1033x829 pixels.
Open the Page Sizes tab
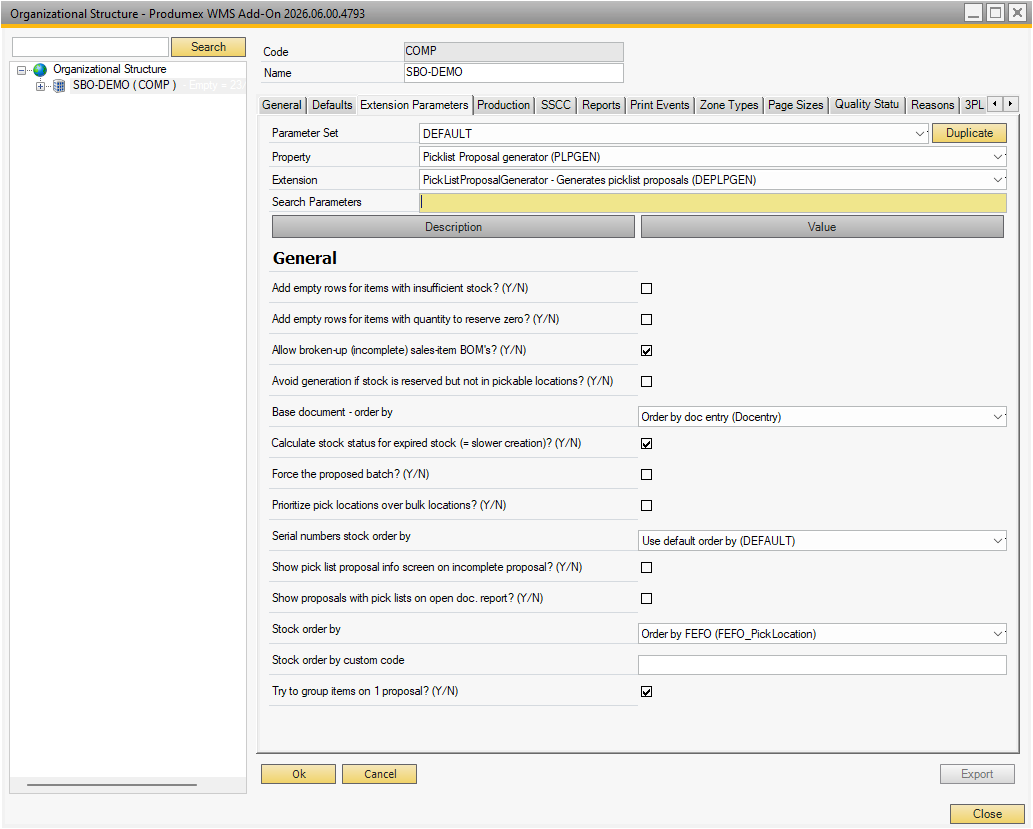coord(795,105)
